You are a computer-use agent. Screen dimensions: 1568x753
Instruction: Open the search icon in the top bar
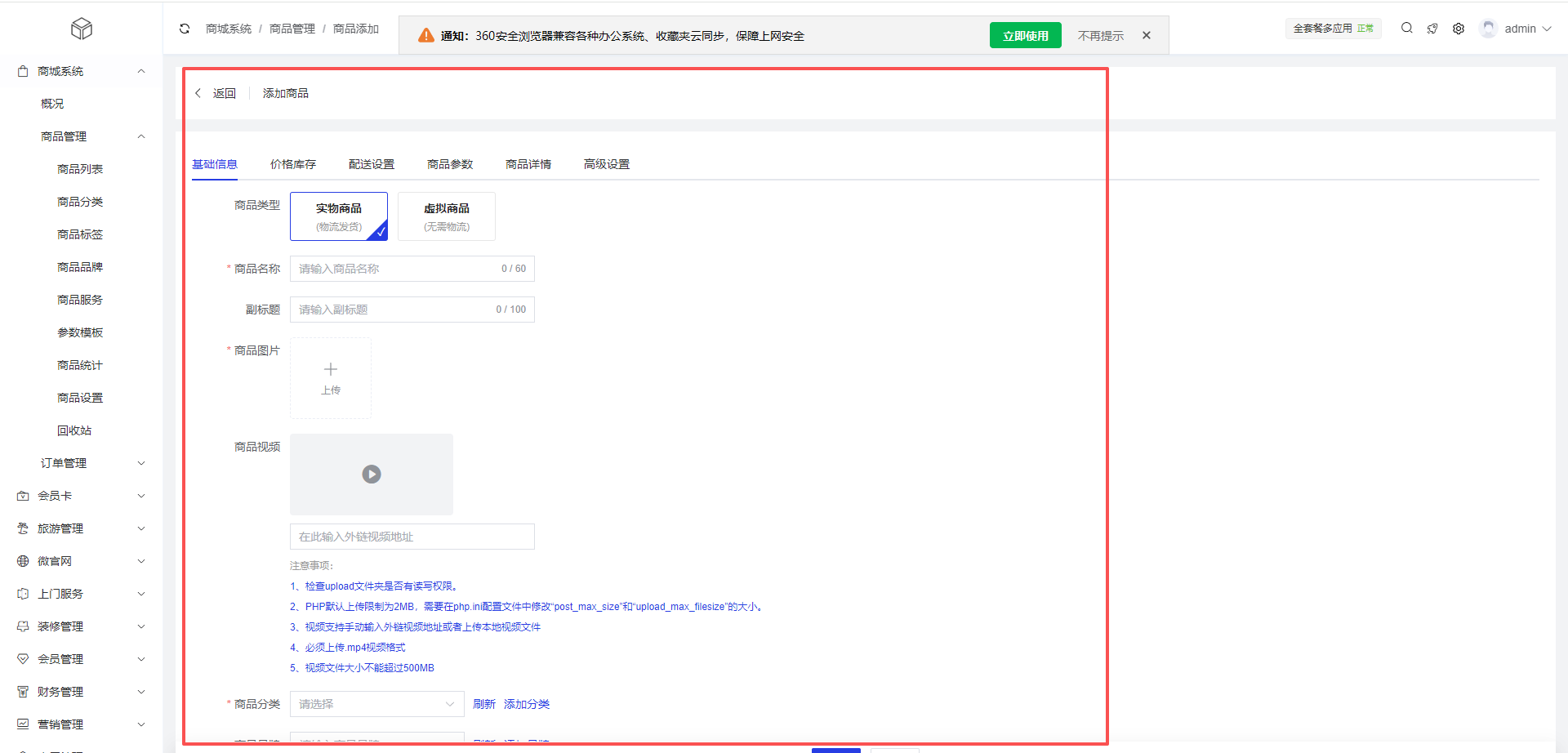[1406, 28]
